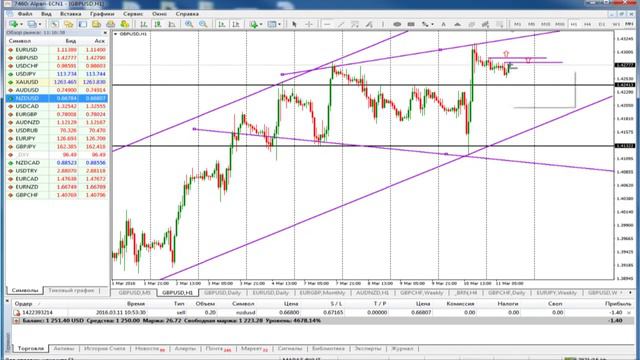Open the Графики menu
640x360 pixels.
click(x=102, y=14)
